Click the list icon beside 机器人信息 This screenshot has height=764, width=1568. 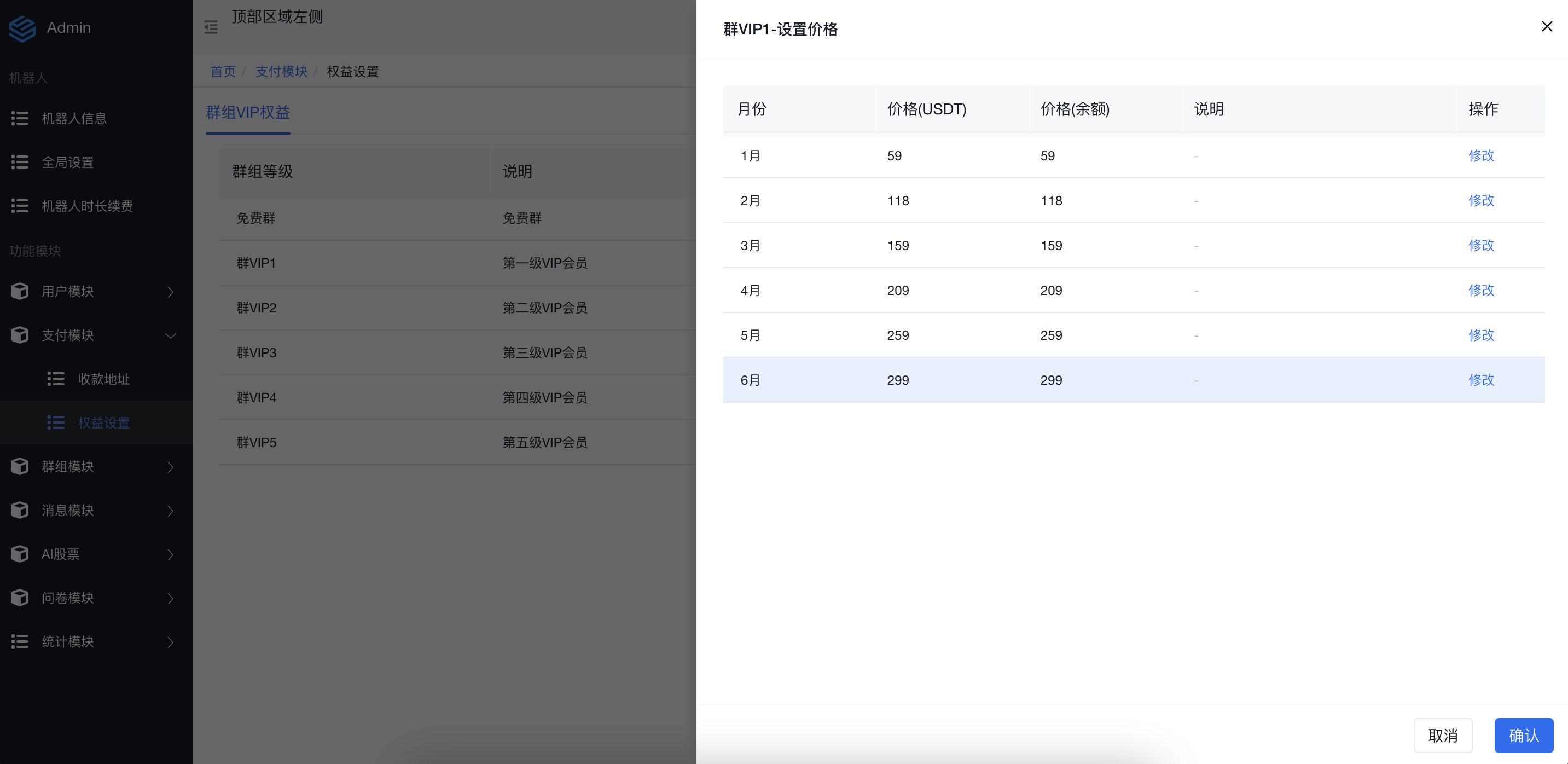click(20, 119)
